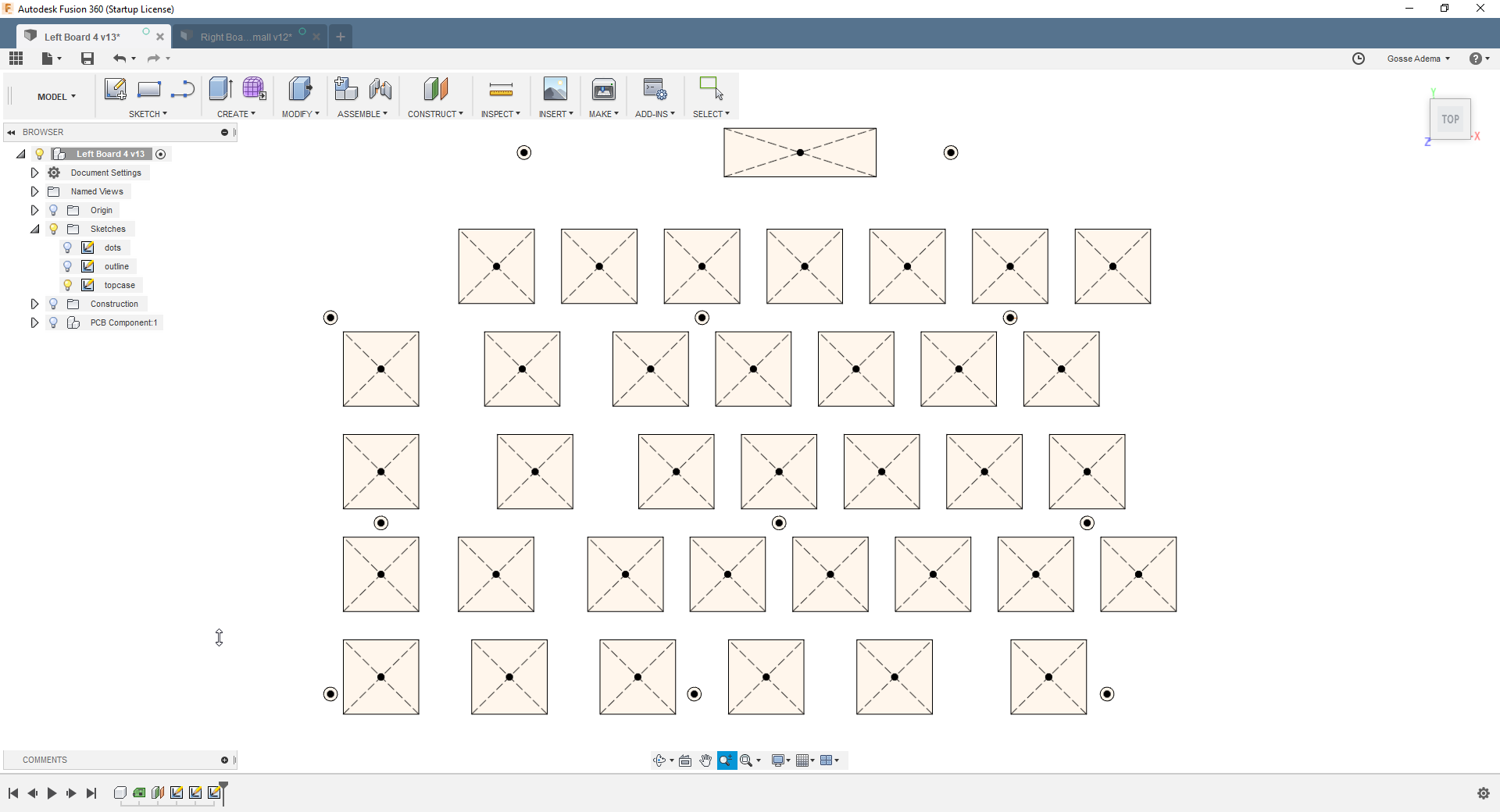Viewport: 1500px width, 812px height.
Task: Open the 3D Print make icon
Action: [x=604, y=89]
